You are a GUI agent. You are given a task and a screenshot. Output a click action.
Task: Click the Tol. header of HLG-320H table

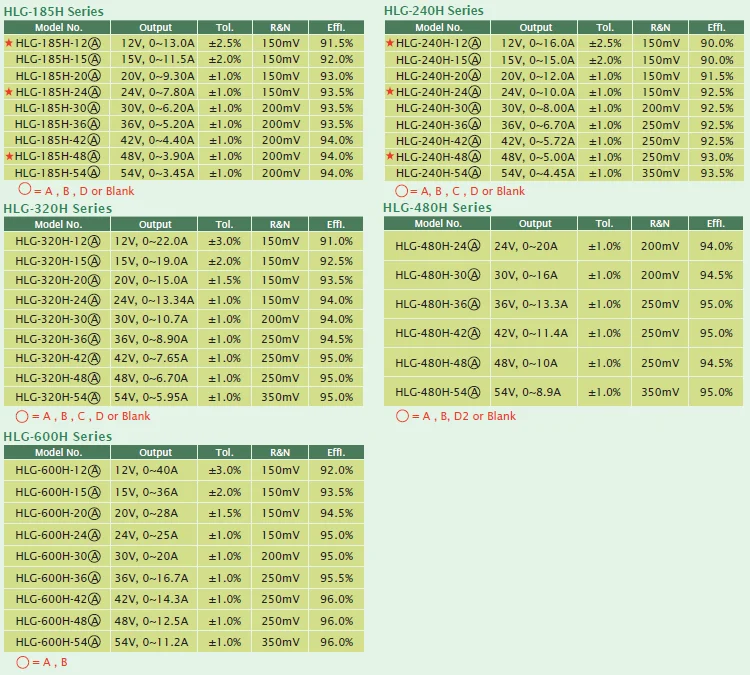[x=224, y=224]
